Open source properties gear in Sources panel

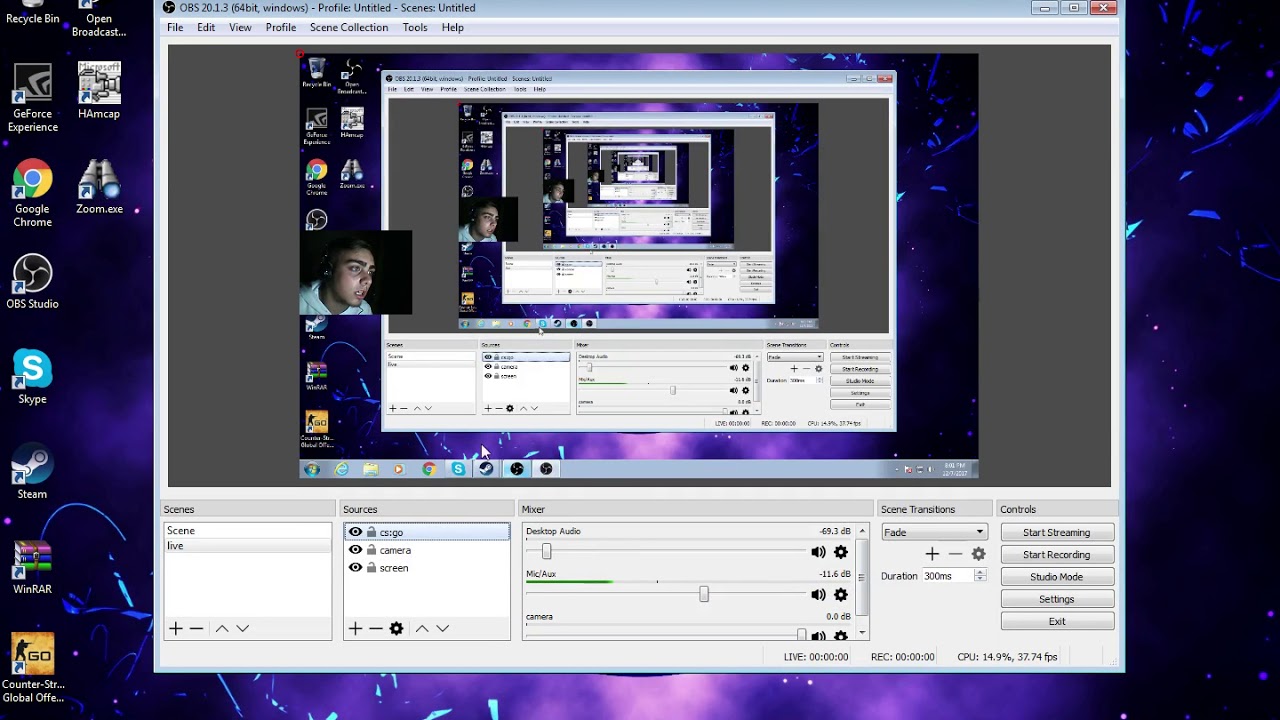(396, 628)
